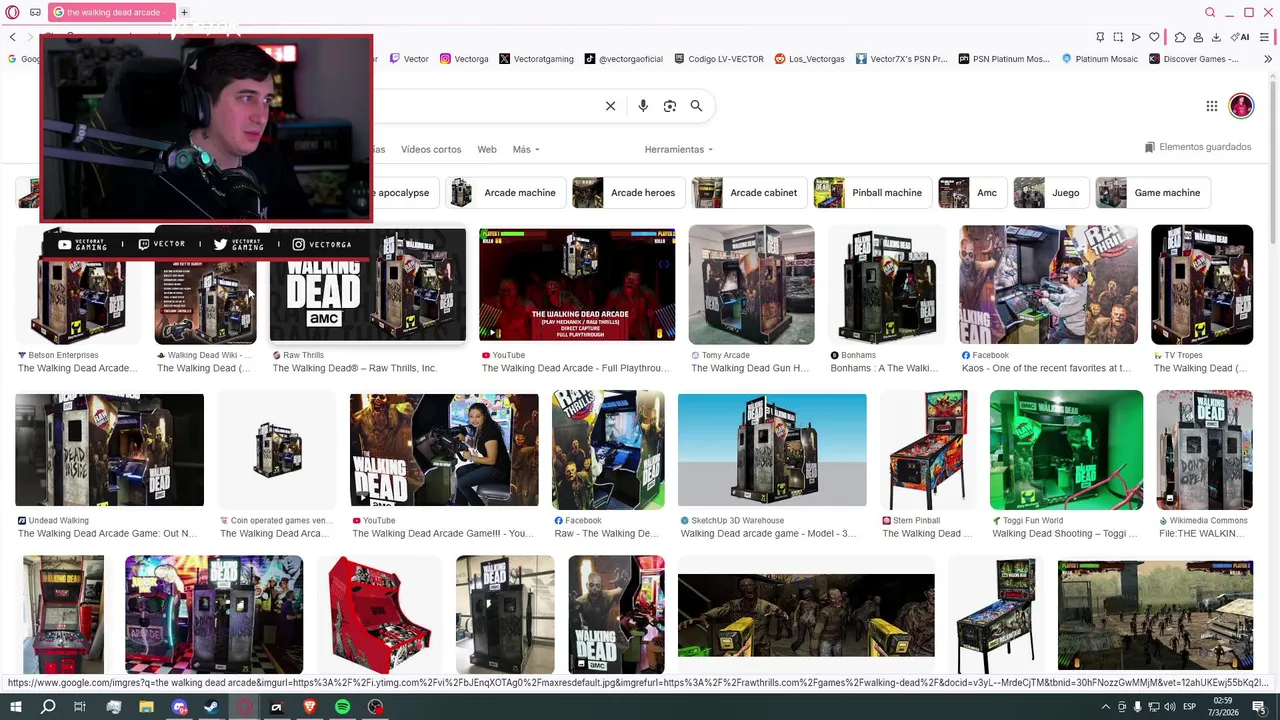Show more bookmarks with double chevron
1280x720 pixels.
1268,59
